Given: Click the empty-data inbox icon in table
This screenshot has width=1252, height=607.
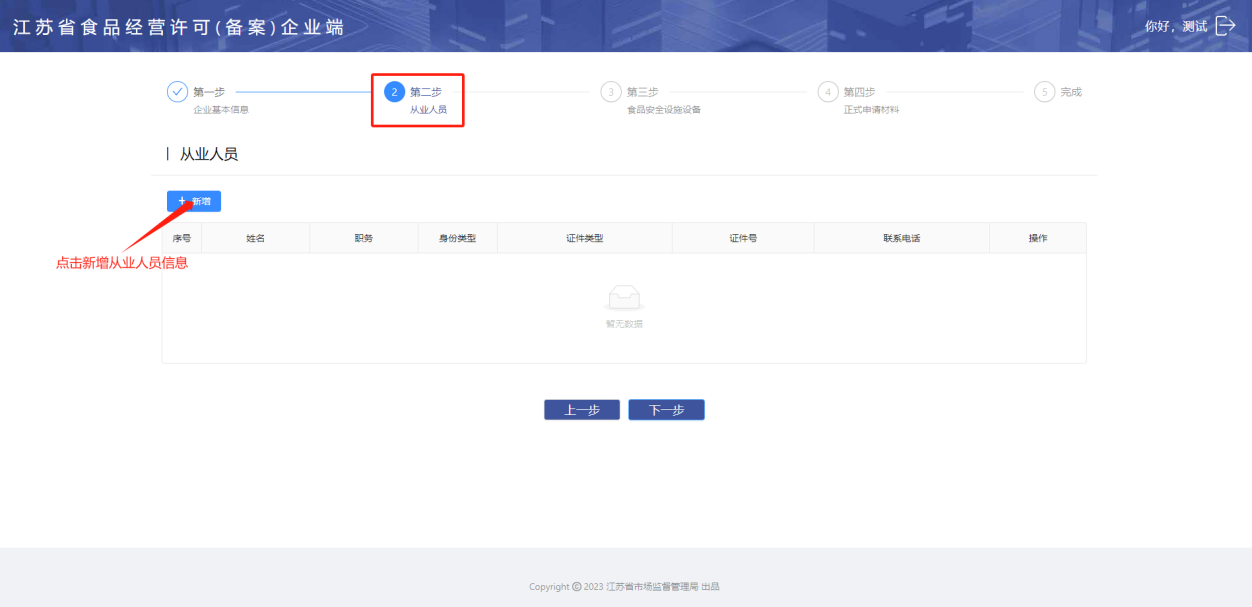Looking at the screenshot, I should click(624, 298).
